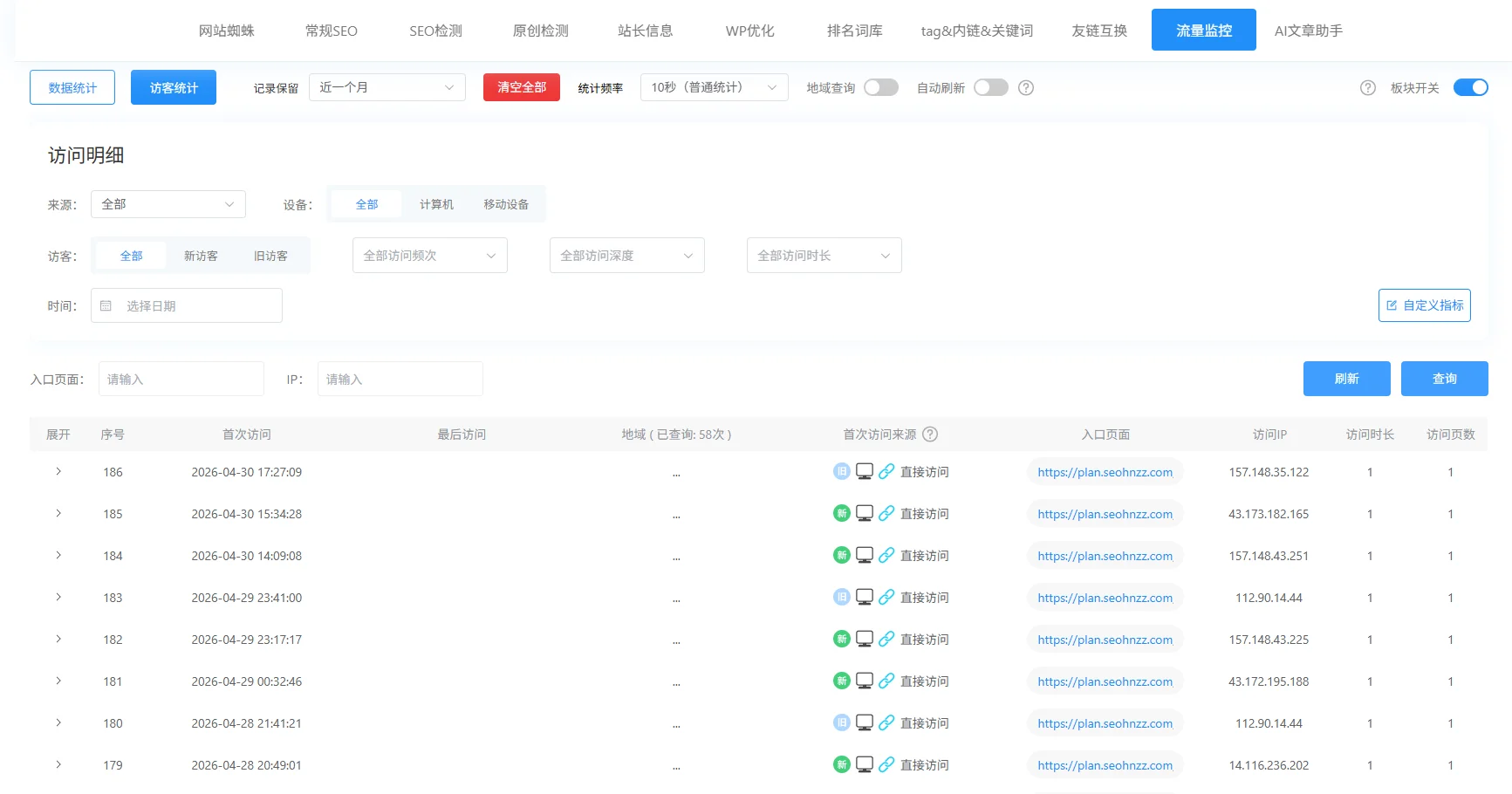Click 入口页面 input field
Screen dimensions: 1512x794
point(181,379)
